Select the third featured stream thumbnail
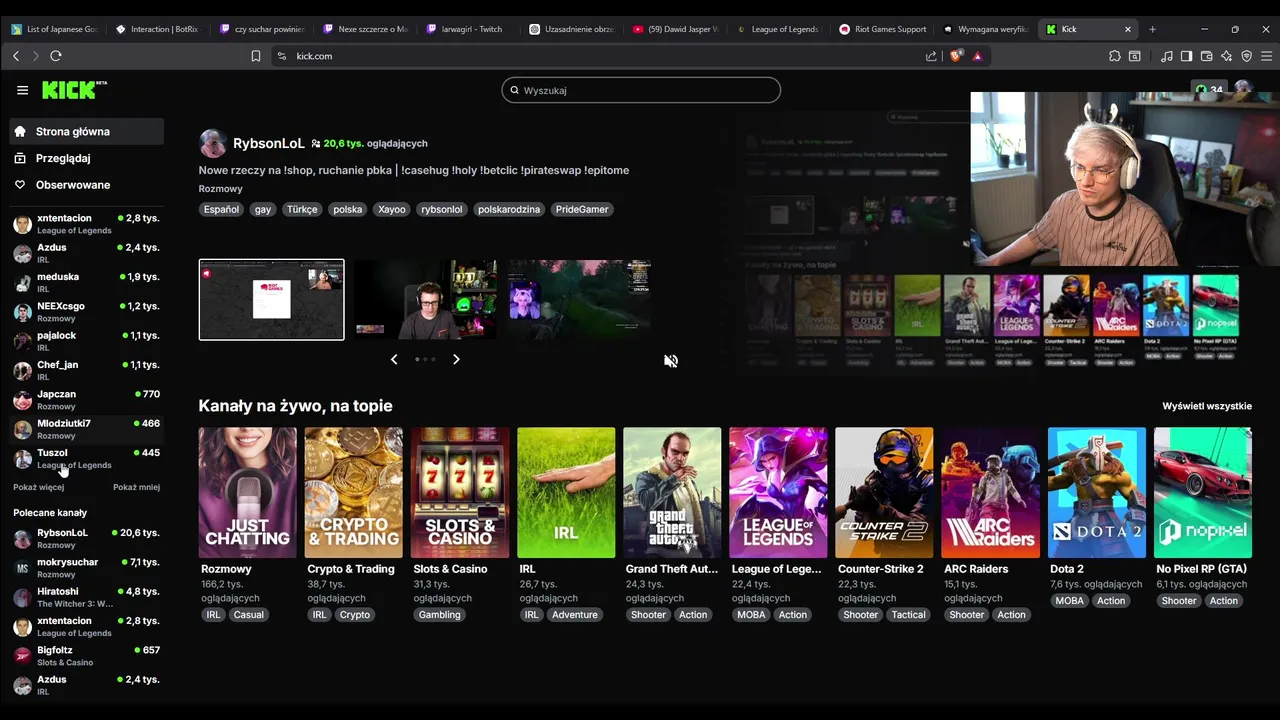Image resolution: width=1280 pixels, height=720 pixels. pos(579,300)
